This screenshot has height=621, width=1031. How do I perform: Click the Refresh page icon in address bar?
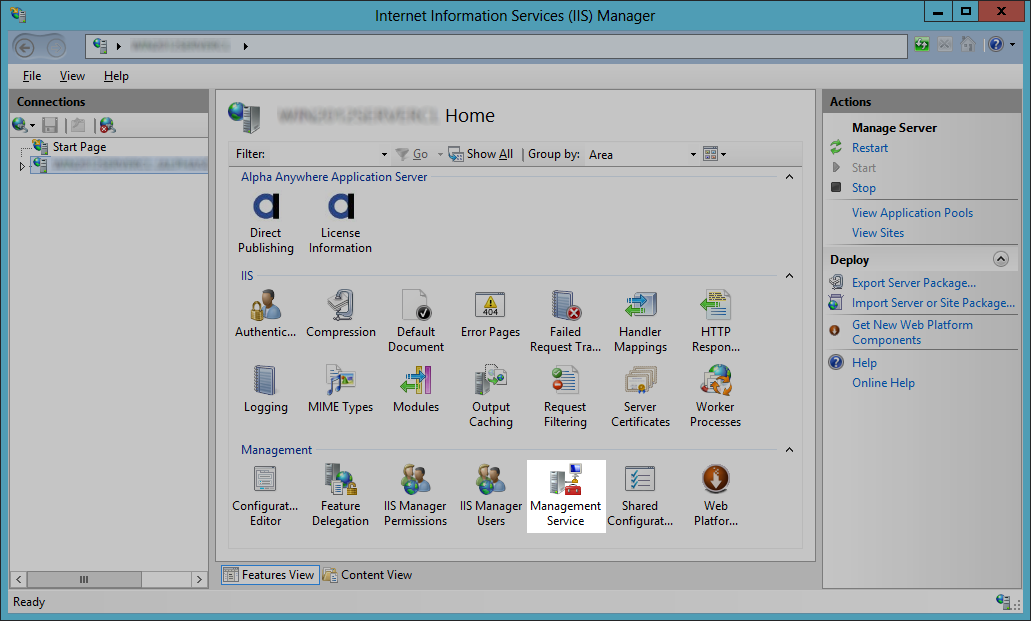coord(922,45)
